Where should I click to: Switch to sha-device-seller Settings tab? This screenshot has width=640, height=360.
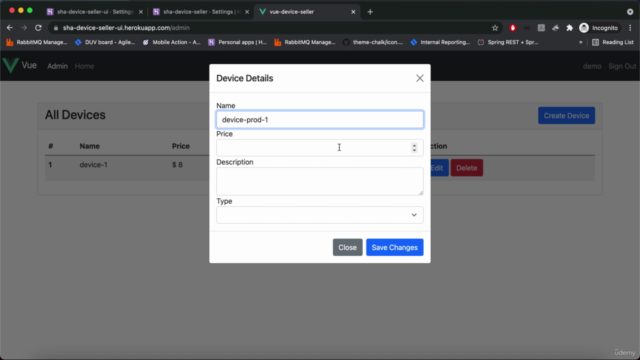[x=201, y=12]
